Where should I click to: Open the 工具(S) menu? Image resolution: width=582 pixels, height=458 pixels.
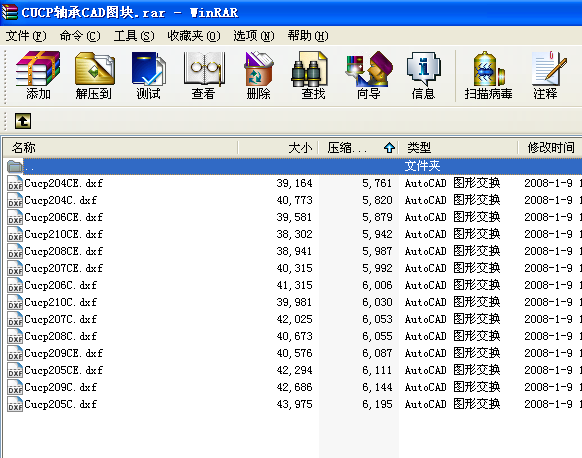(x=134, y=36)
